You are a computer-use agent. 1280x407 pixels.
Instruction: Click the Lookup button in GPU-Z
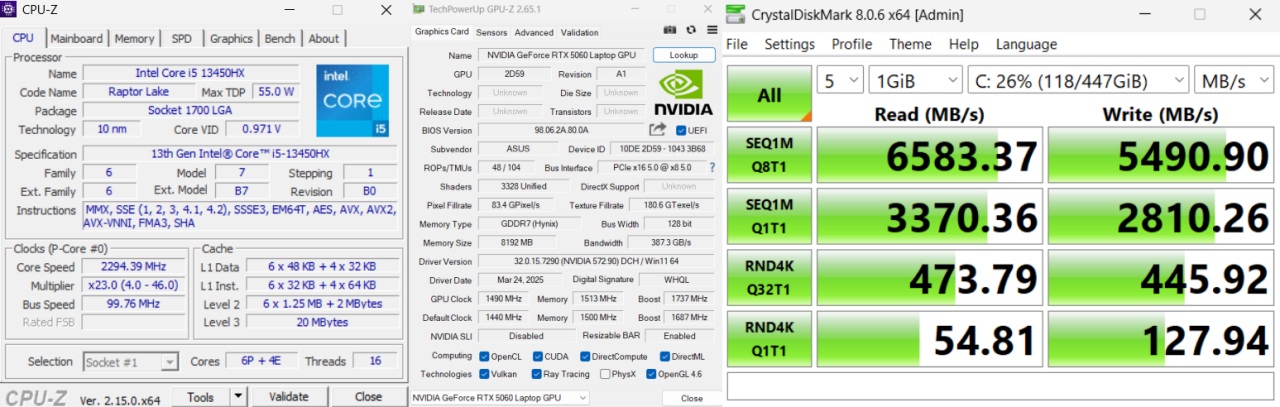[684, 55]
